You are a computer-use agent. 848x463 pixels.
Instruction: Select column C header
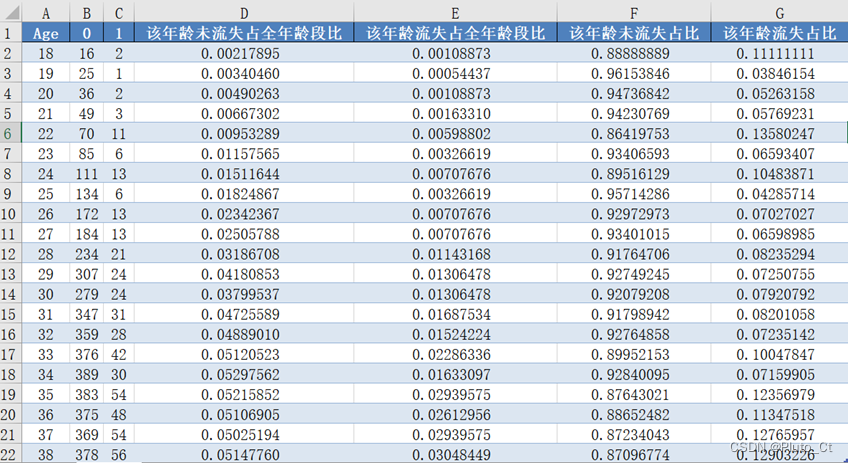tap(119, 13)
